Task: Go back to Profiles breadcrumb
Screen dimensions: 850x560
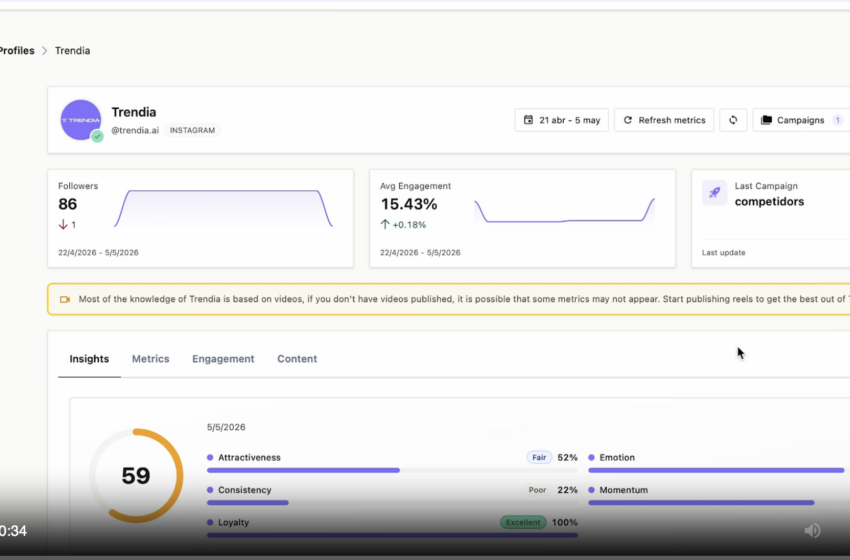Action: tap(17, 50)
